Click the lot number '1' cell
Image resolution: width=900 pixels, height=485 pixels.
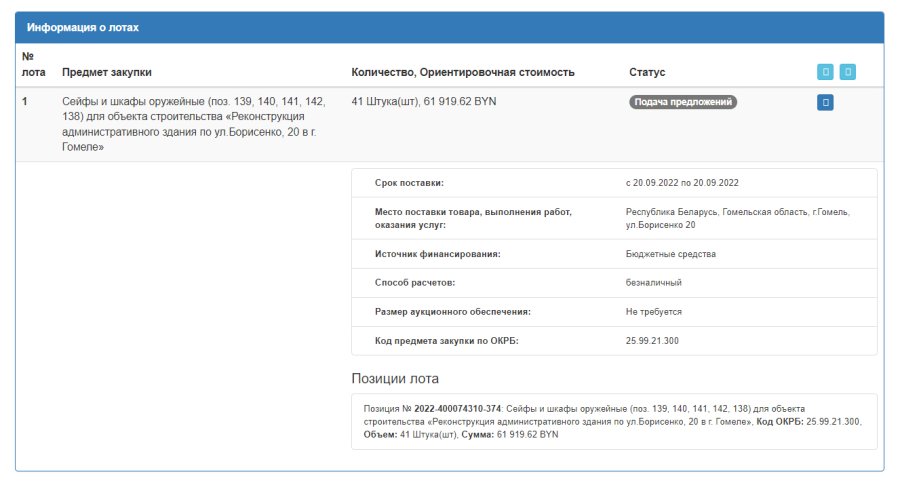click(25, 102)
